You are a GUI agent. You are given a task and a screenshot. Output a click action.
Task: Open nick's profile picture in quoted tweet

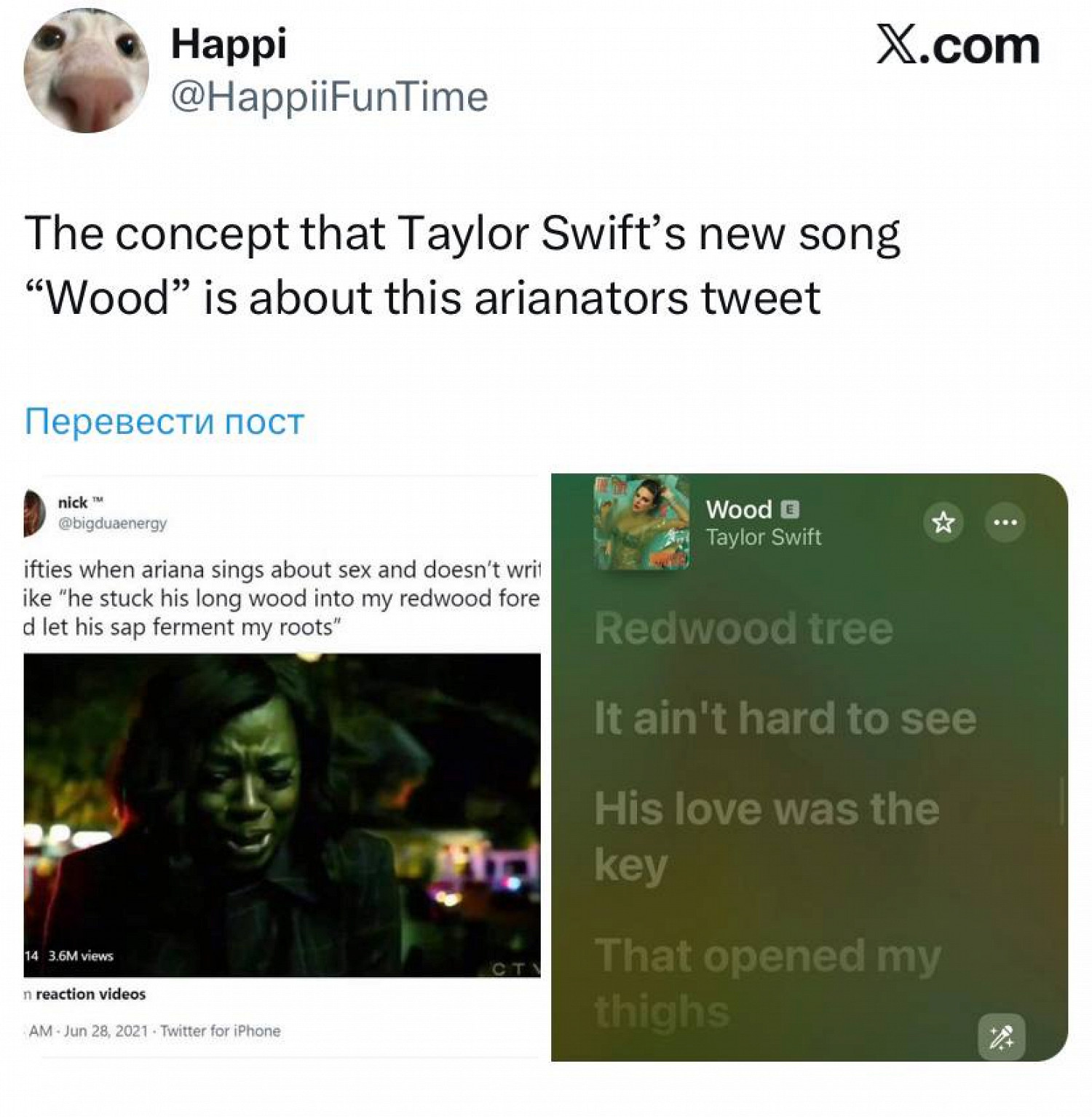[34, 513]
